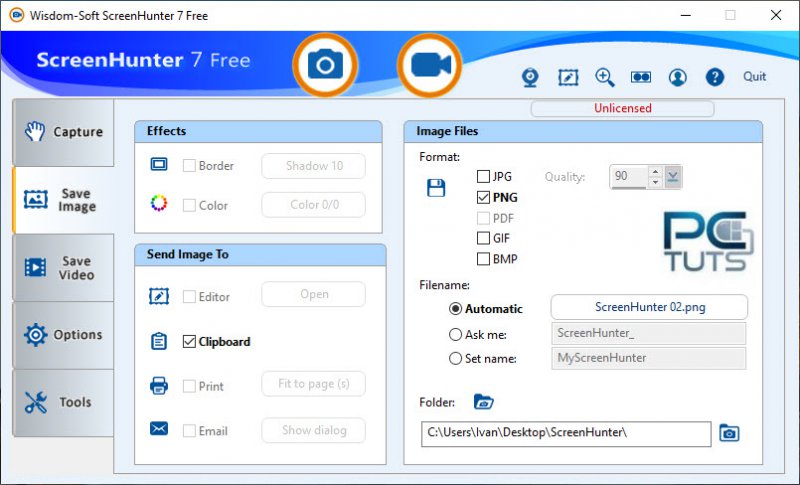This screenshot has width=800, height=485.
Task: Click the Show dialog button
Action: [314, 430]
